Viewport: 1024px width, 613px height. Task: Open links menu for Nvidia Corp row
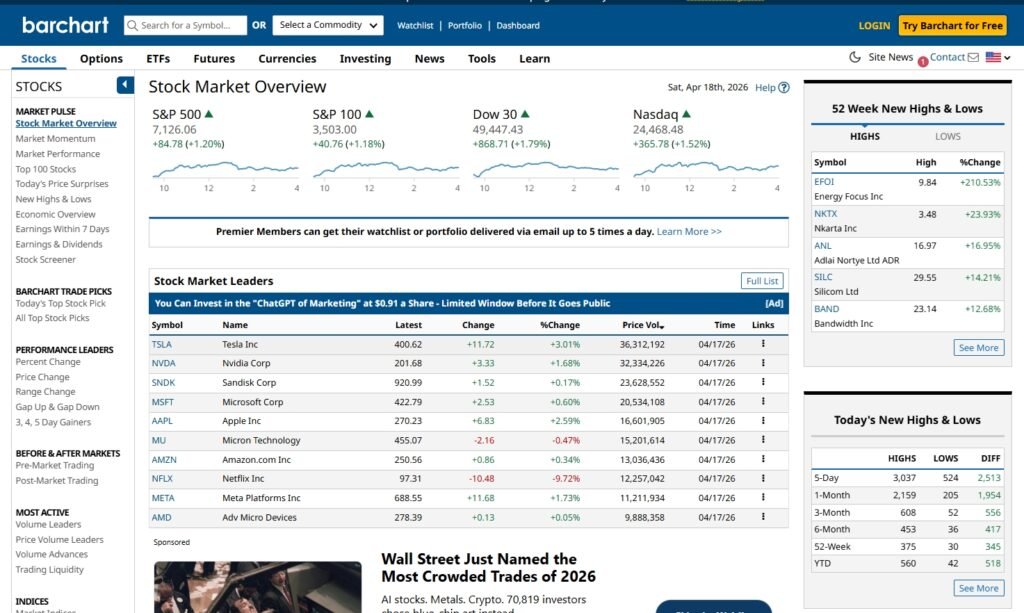[x=763, y=363]
